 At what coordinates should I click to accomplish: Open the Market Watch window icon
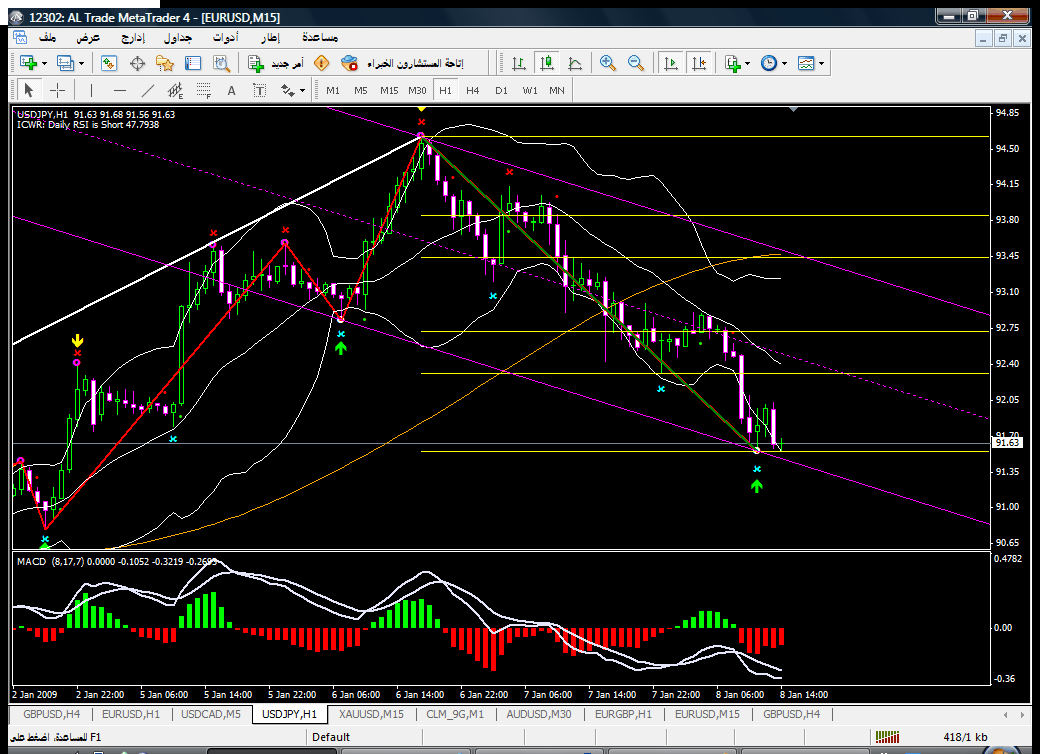(x=109, y=63)
